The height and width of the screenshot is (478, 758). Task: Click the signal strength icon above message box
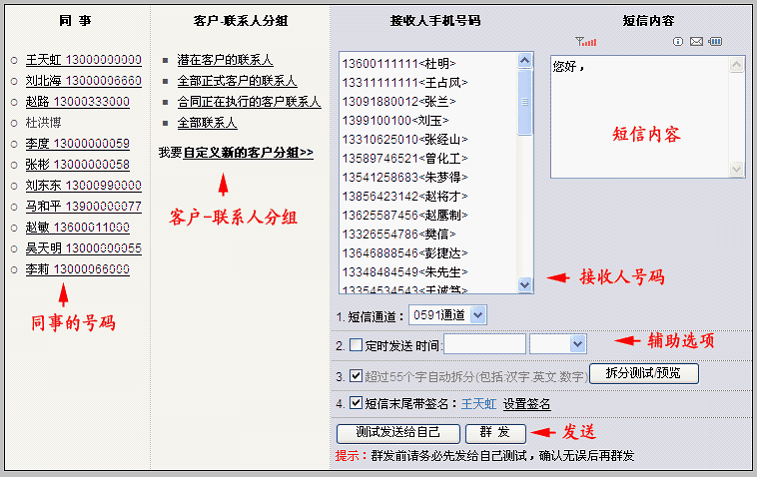pyautogui.click(x=586, y=41)
